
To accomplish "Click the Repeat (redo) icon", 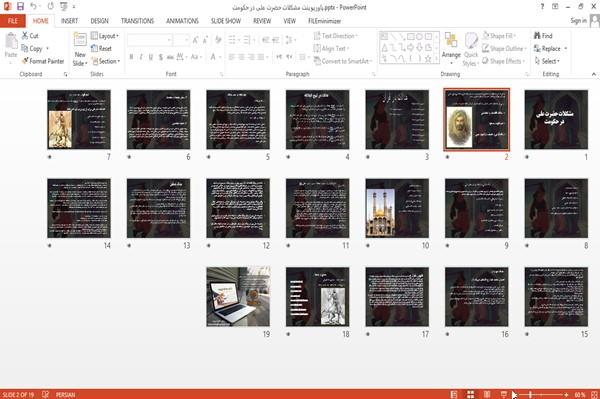I will coord(51,7).
